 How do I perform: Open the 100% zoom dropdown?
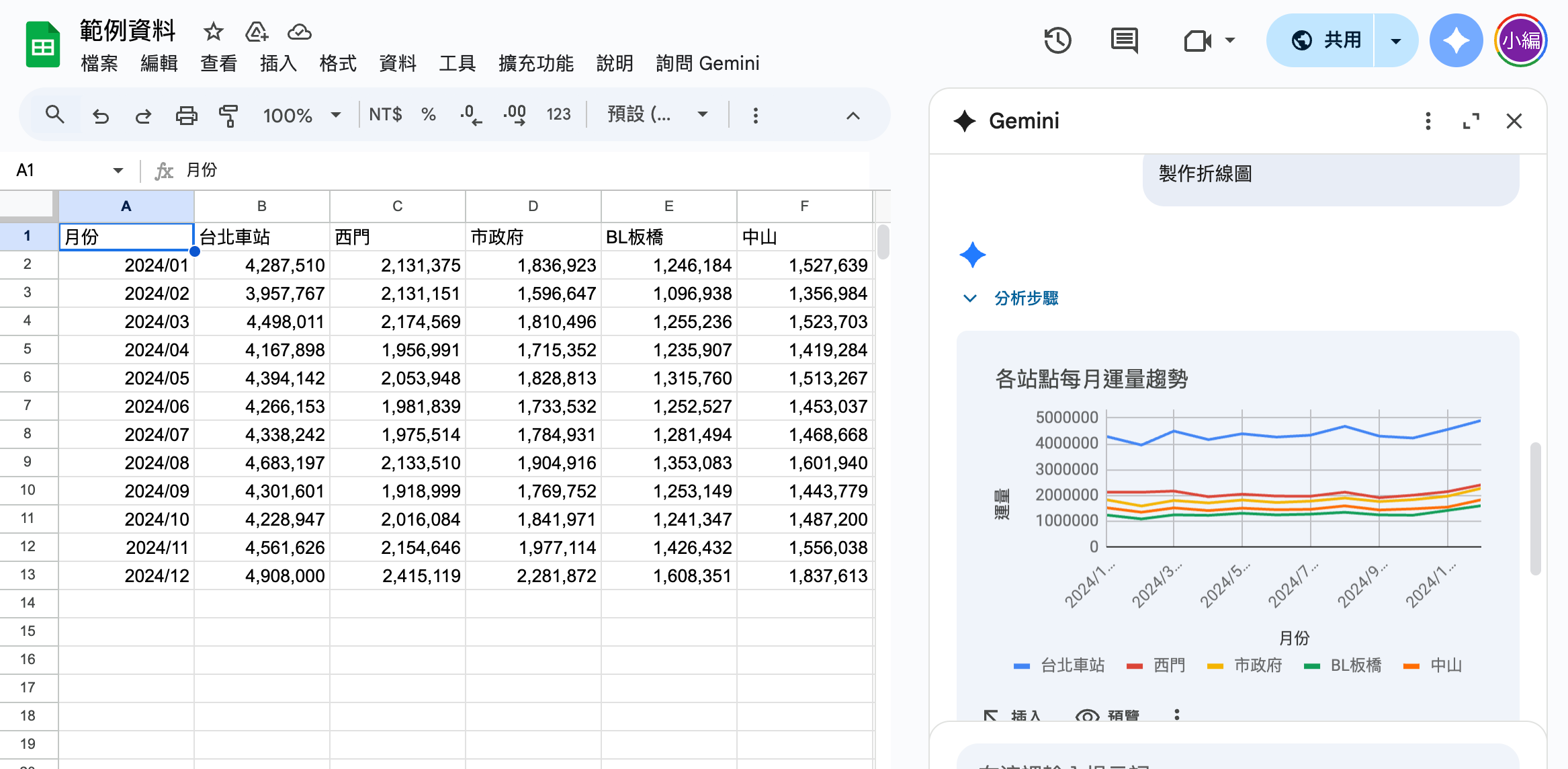tap(302, 115)
